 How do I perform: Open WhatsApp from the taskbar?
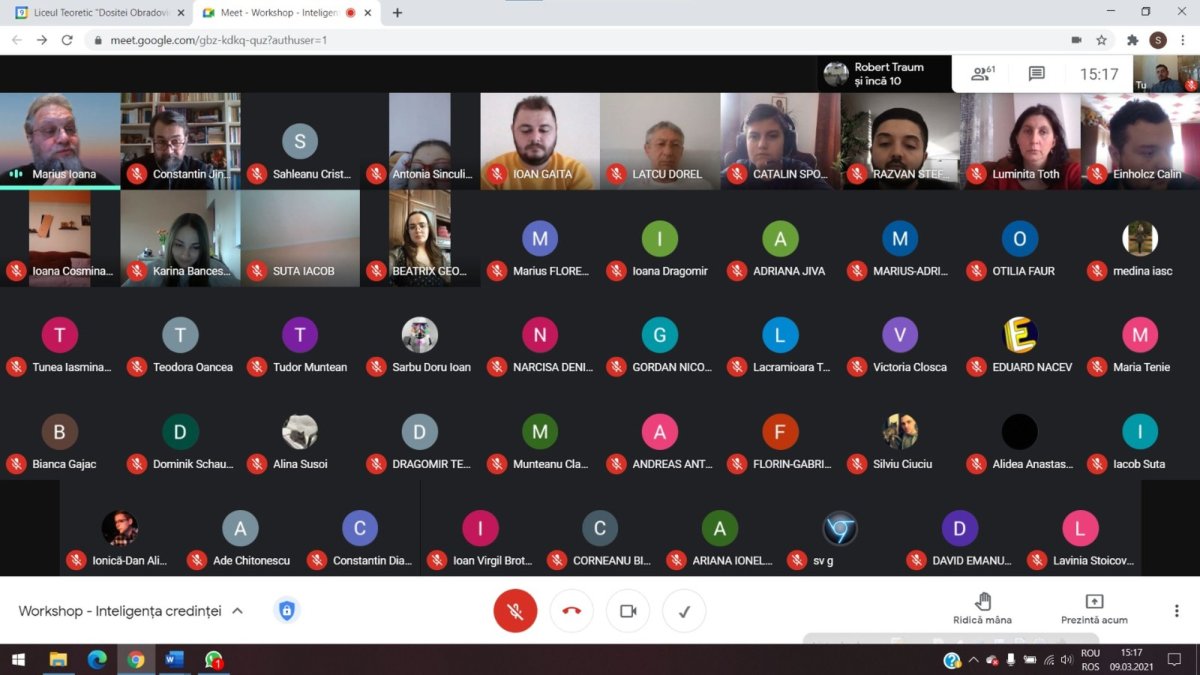(213, 660)
